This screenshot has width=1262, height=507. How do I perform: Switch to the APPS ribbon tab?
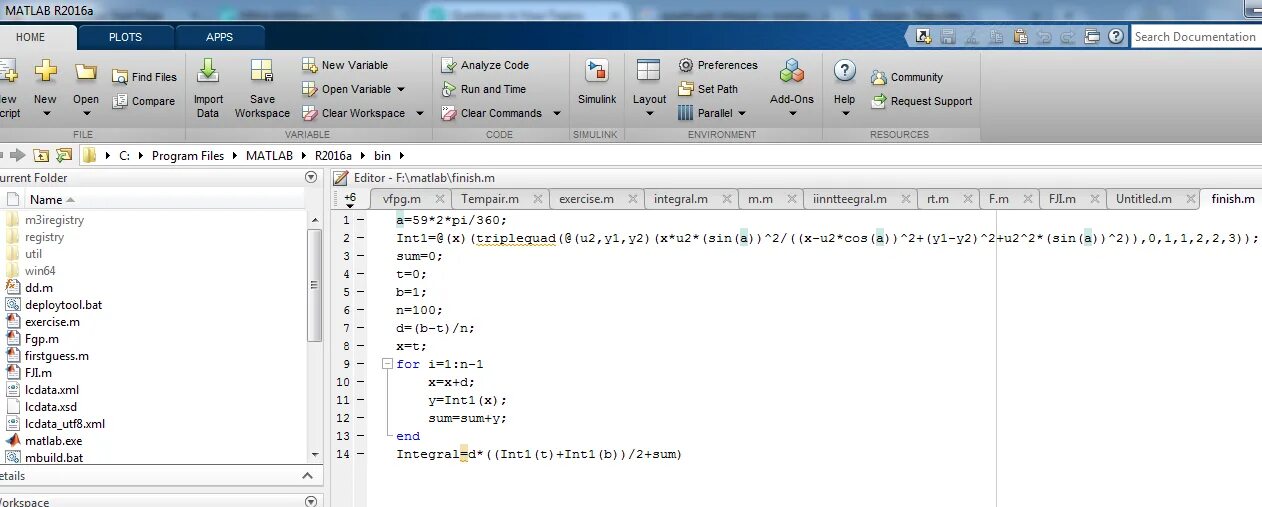point(219,37)
